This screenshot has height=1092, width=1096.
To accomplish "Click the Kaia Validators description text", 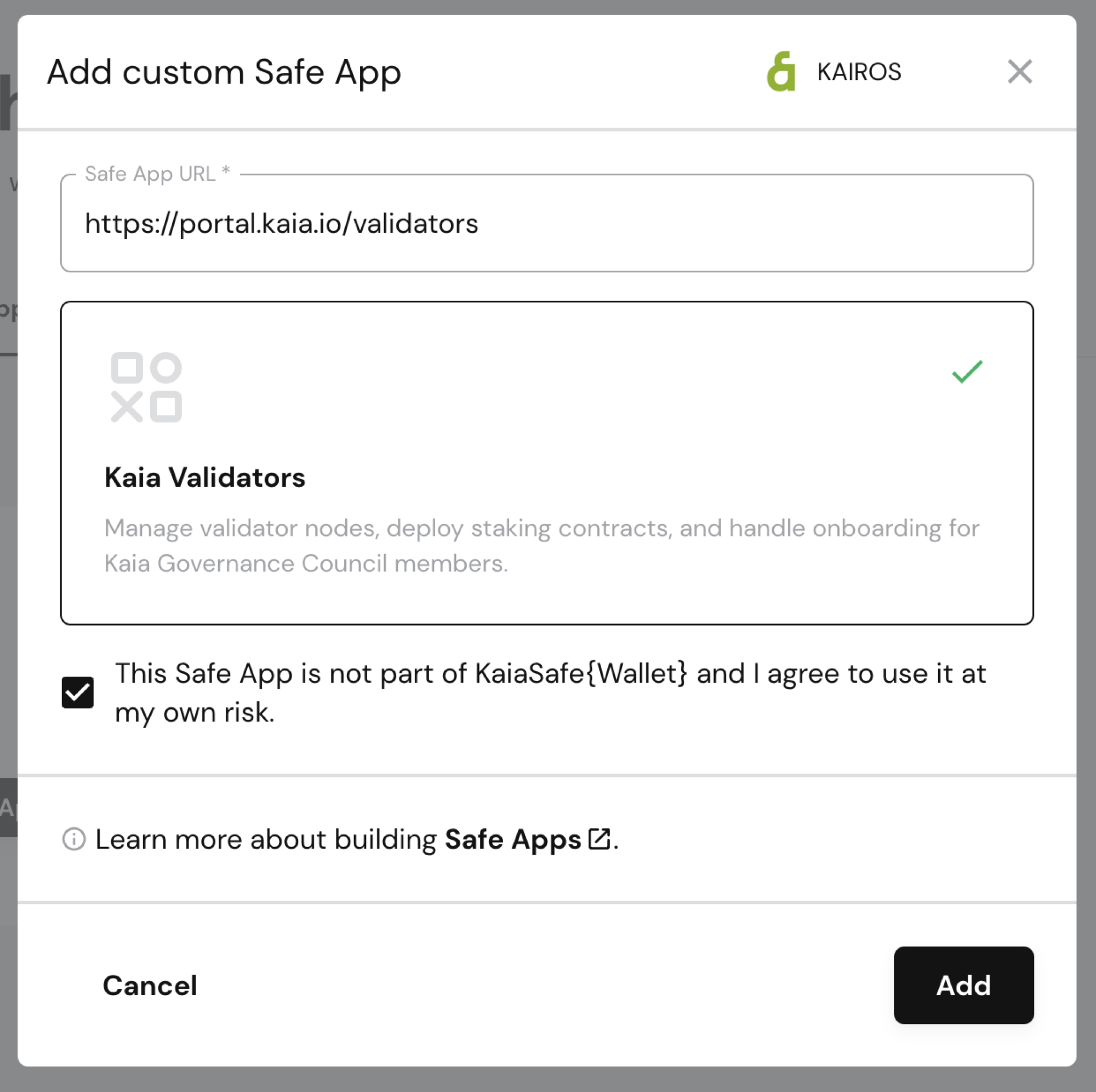I will pyautogui.click(x=542, y=528).
